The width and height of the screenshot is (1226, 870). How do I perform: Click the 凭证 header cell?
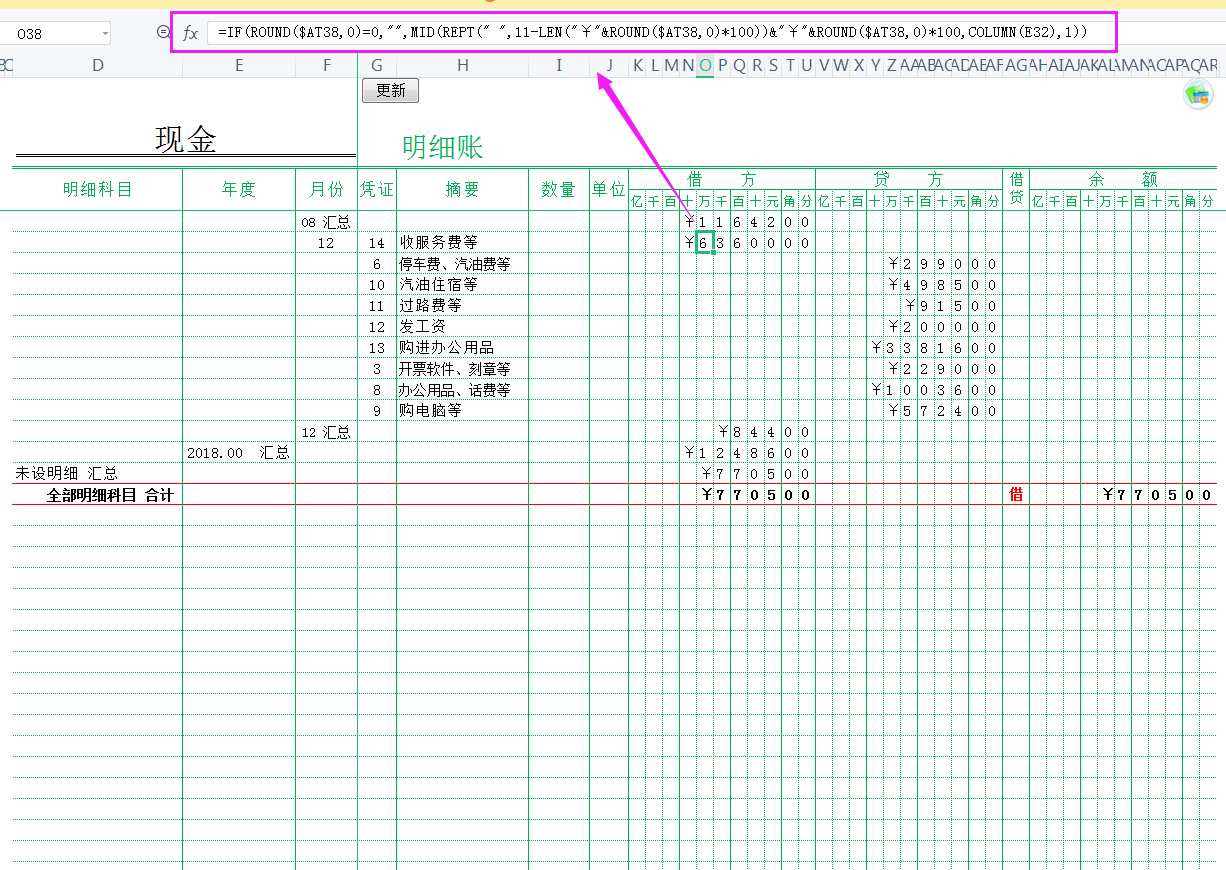(377, 189)
